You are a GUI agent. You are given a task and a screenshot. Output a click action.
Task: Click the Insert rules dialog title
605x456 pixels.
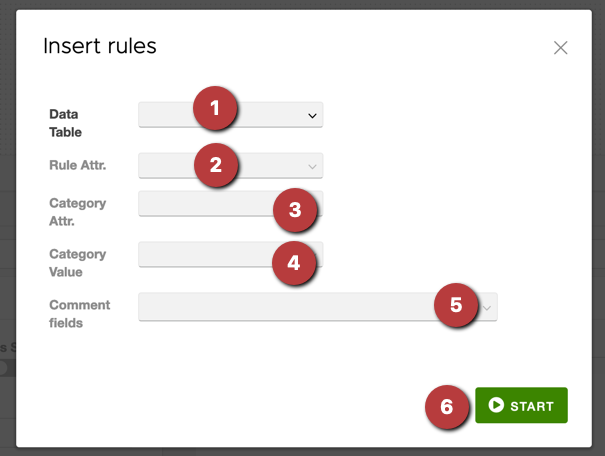(99, 46)
